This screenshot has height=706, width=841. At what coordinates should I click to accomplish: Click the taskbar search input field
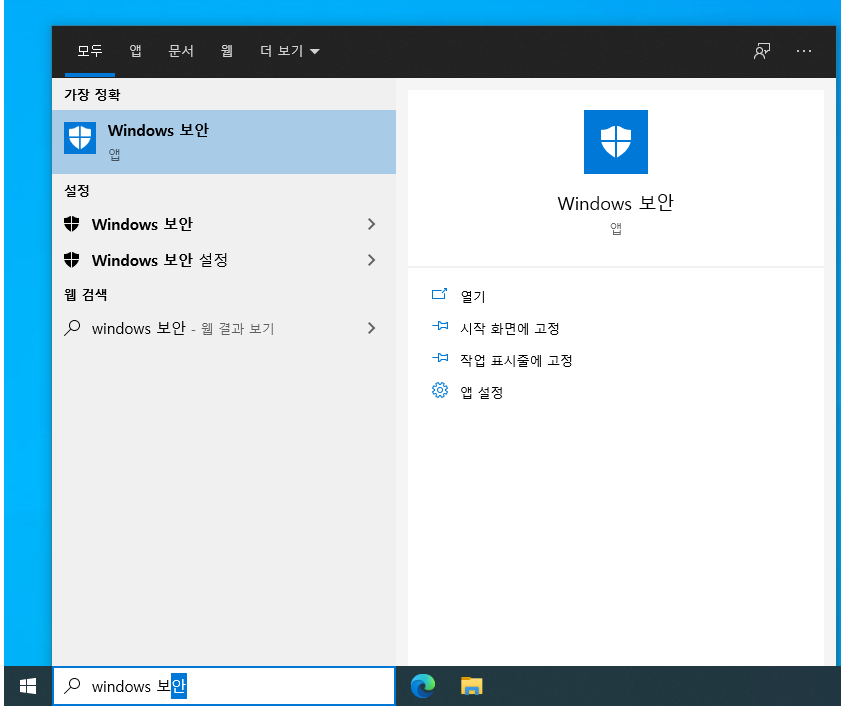224,686
